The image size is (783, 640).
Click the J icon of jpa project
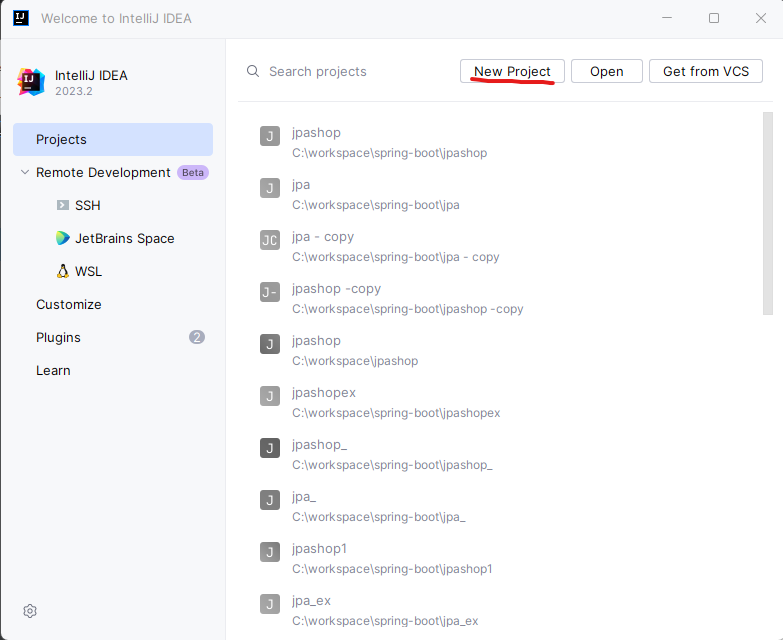click(270, 188)
